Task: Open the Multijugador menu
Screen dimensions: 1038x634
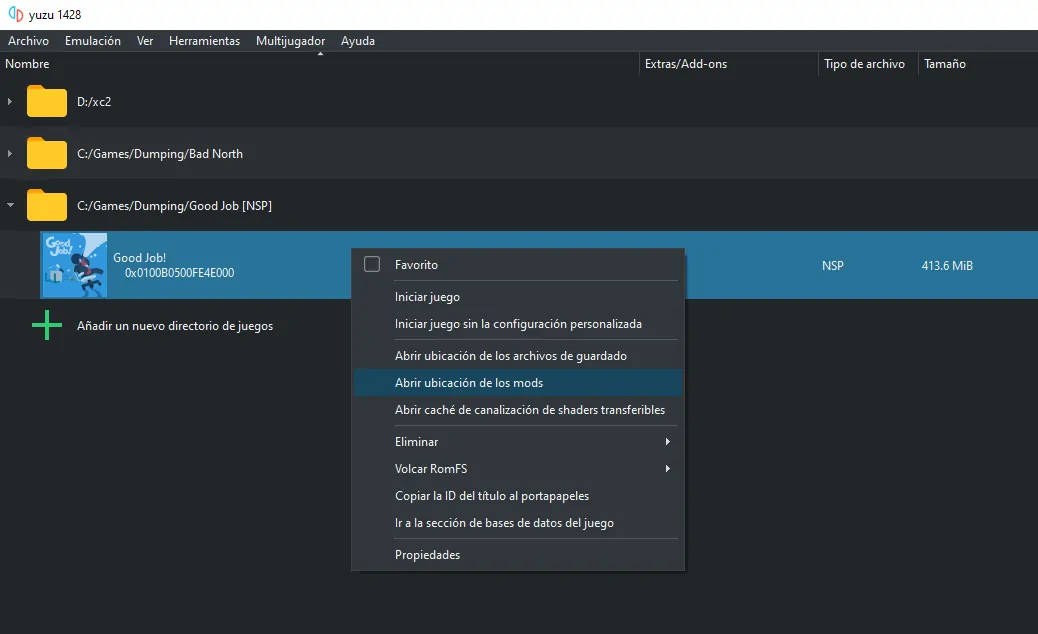Action: click(290, 41)
